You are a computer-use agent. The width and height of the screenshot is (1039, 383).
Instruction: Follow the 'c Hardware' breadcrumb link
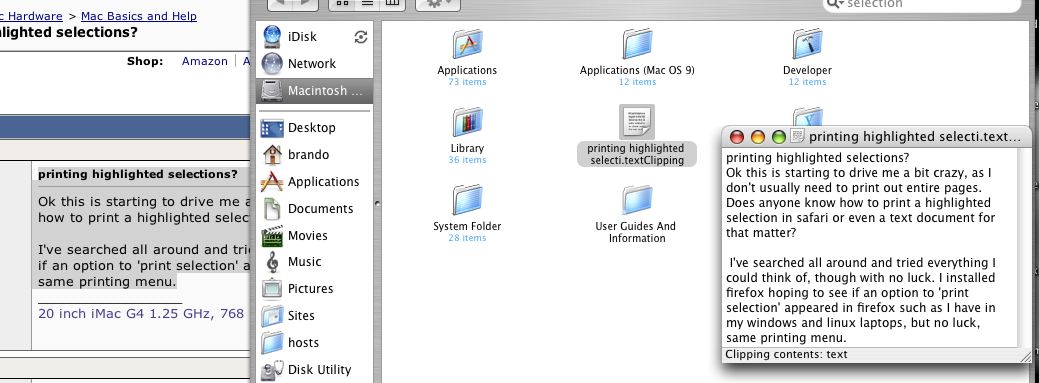pyautogui.click(x=31, y=16)
